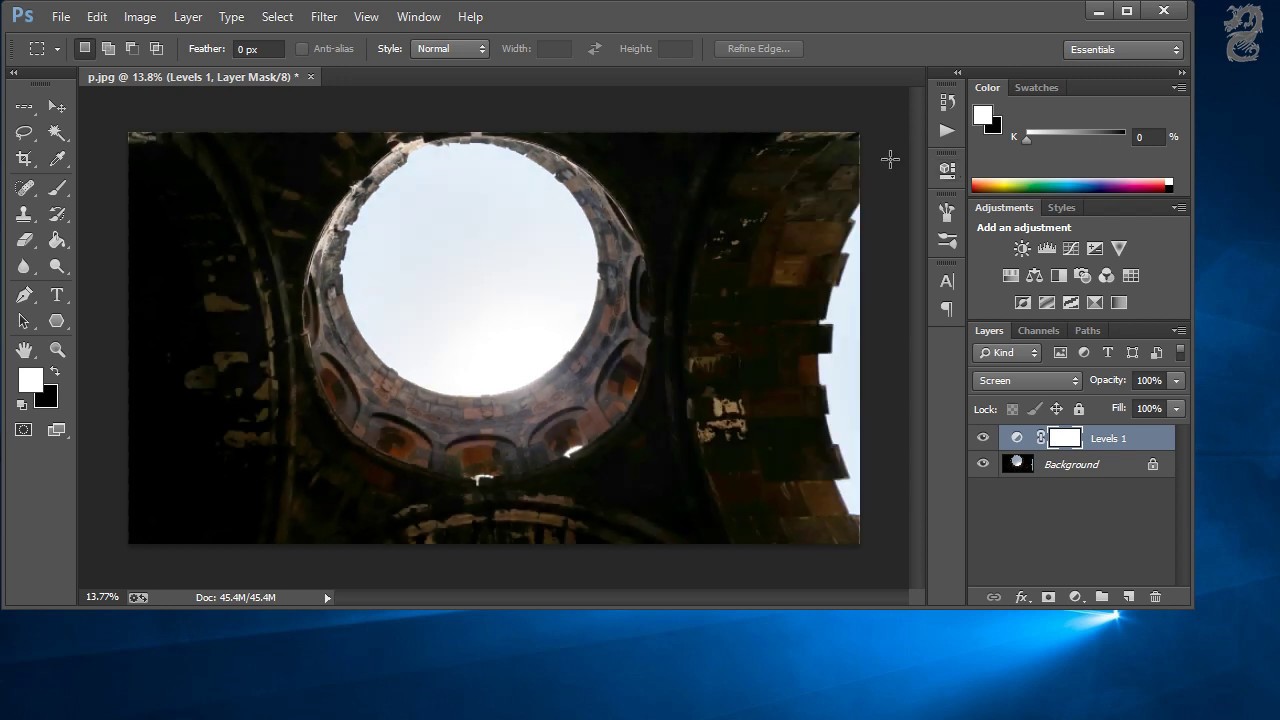Add a Curves adjustment

pyautogui.click(x=1070, y=249)
